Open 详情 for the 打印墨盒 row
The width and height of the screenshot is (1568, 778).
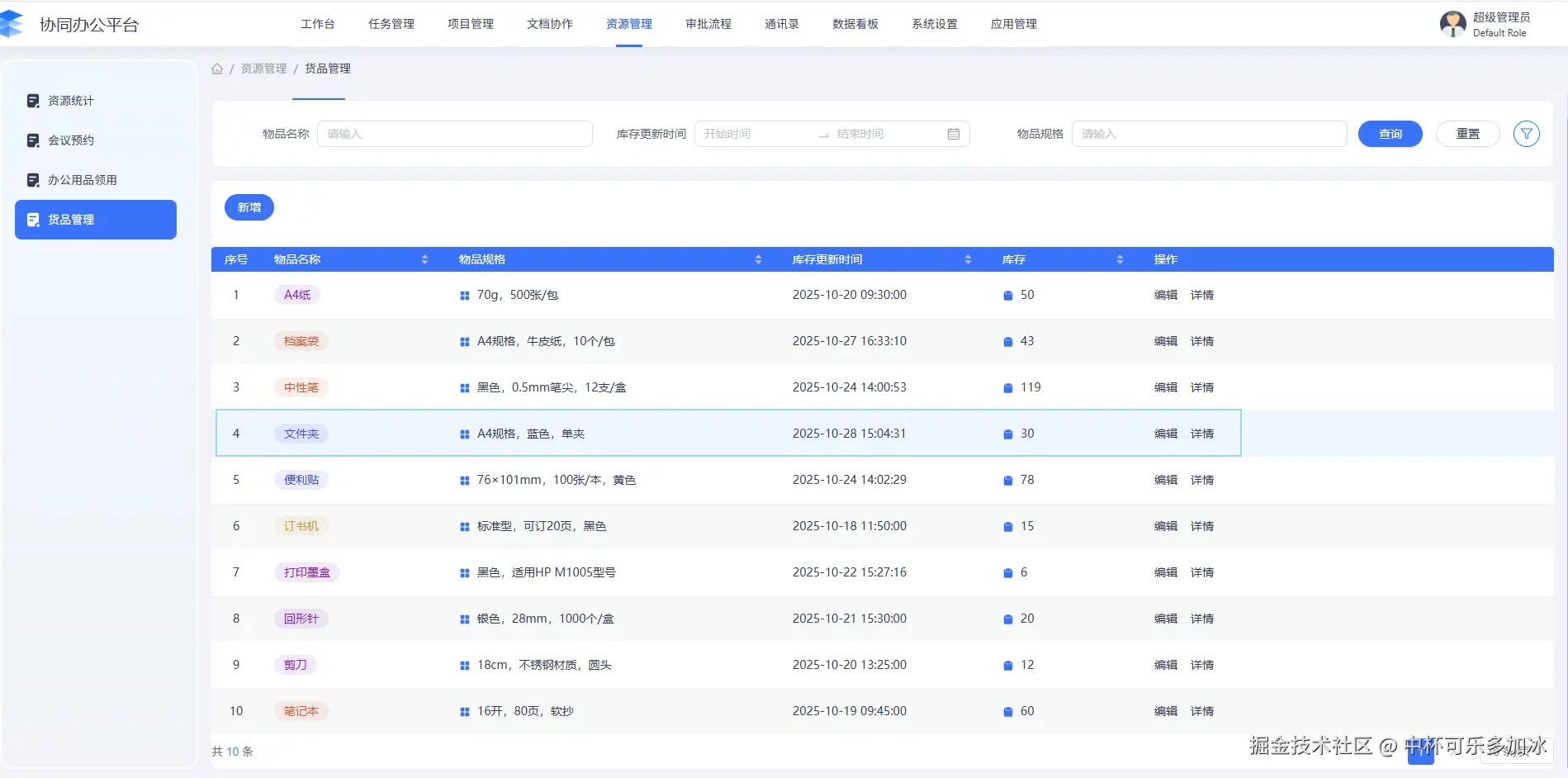(x=1201, y=572)
